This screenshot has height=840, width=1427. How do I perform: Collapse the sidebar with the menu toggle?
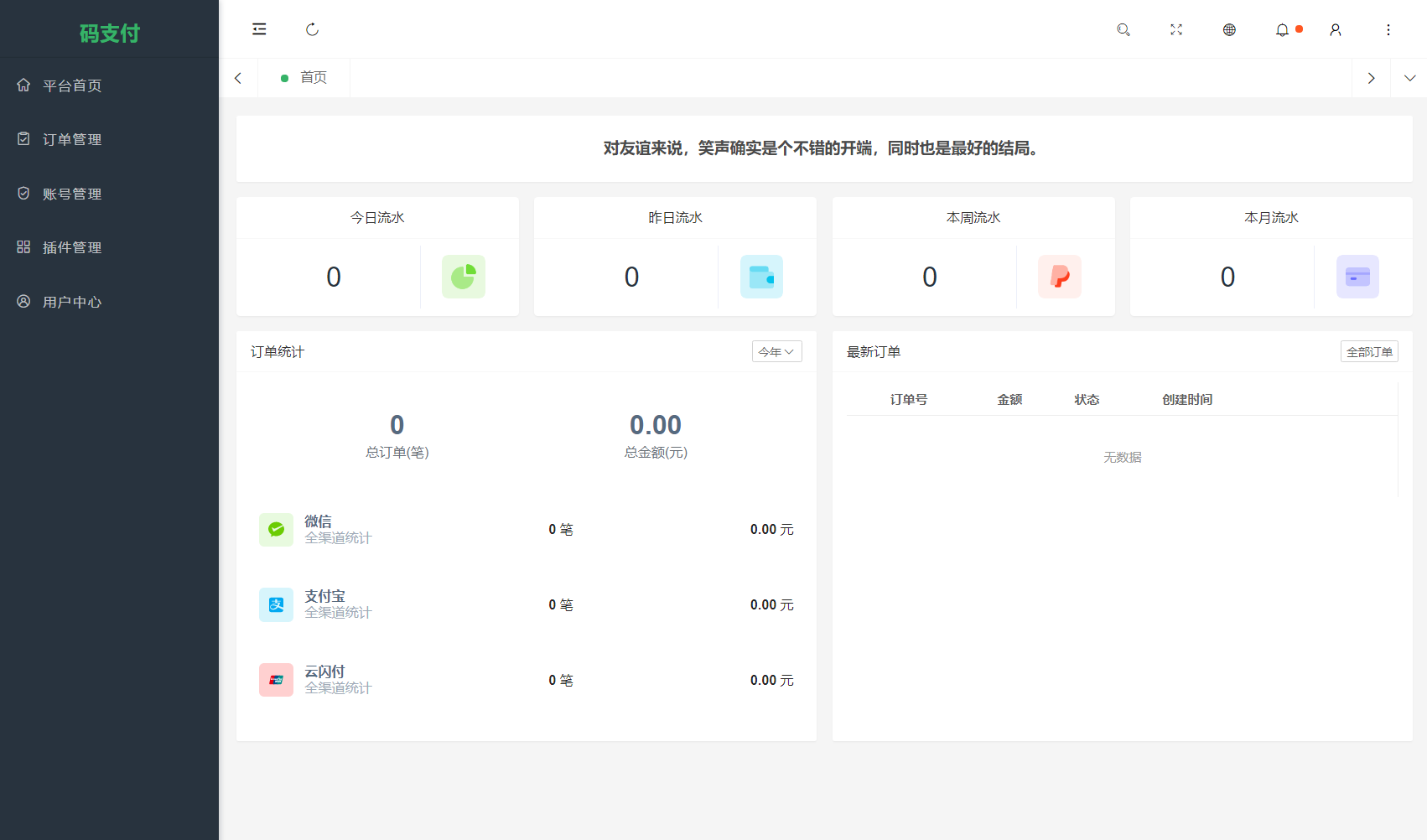pyautogui.click(x=259, y=29)
